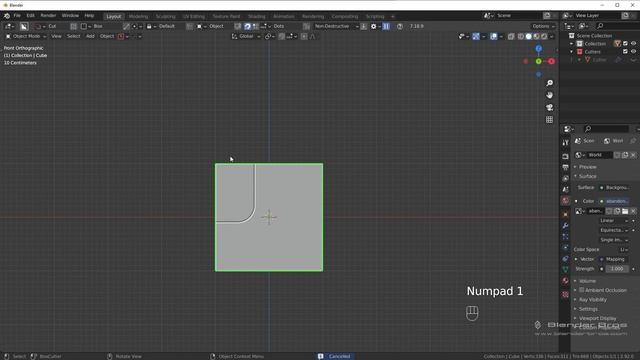Image resolution: width=640 pixels, height=360 pixels.
Task: Click the zoom magnifier viewport icon
Action: 549,83
